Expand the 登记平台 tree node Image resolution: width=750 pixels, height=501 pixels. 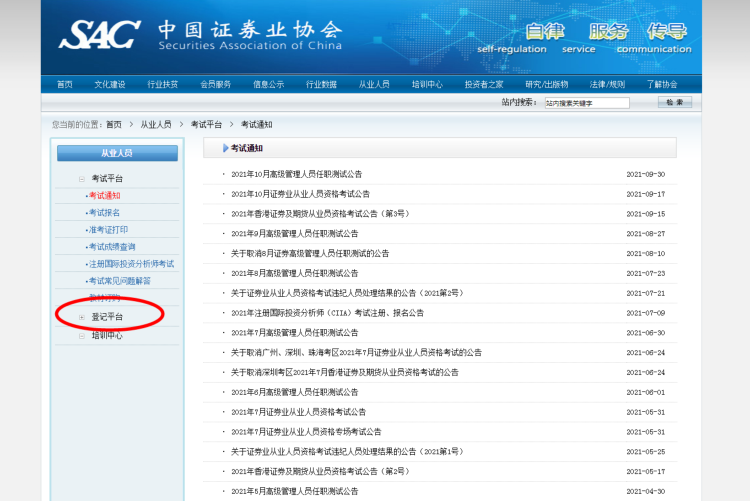(82, 317)
